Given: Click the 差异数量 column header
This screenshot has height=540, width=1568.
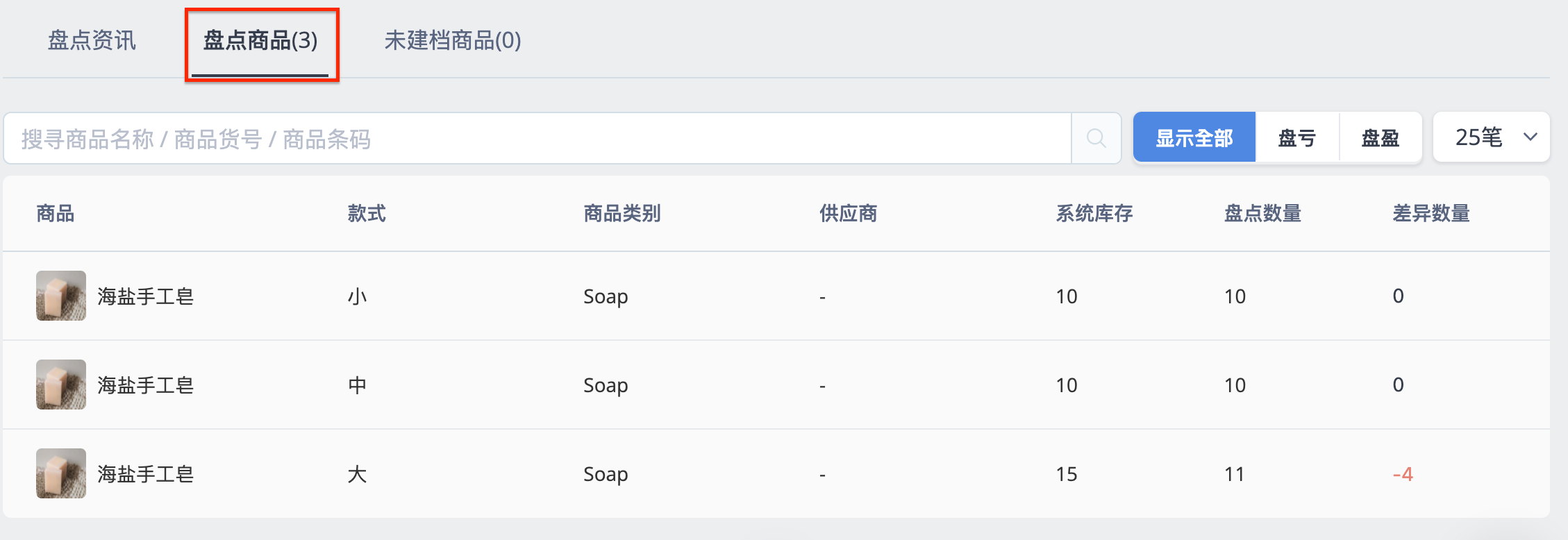Looking at the screenshot, I should pos(1431,213).
